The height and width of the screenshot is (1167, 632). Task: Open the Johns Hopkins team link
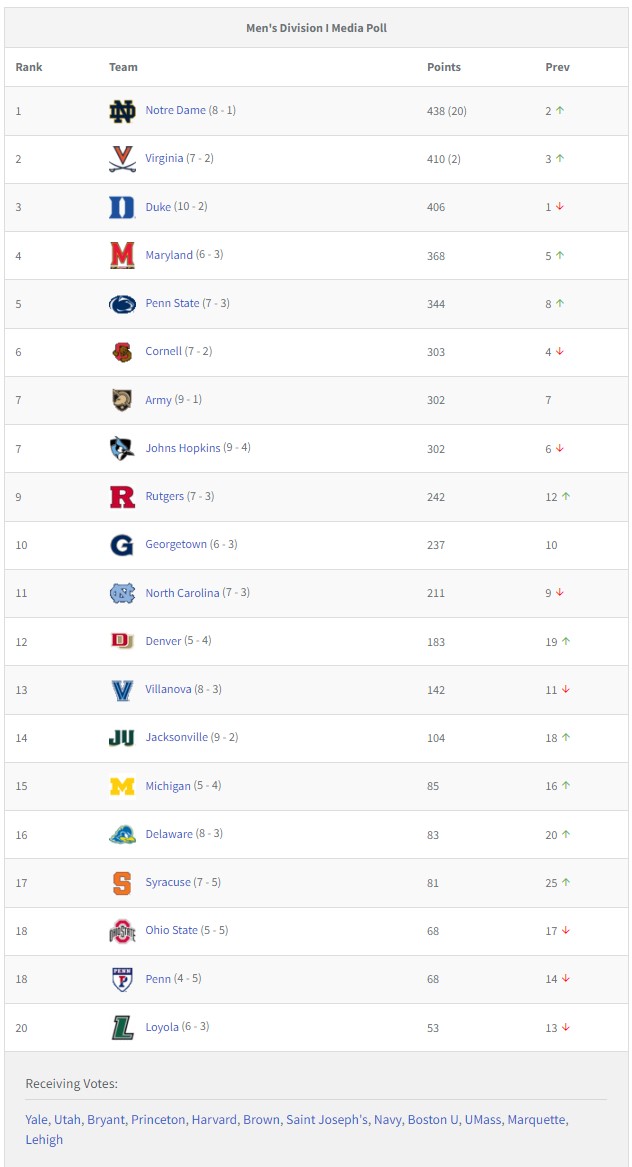(x=182, y=448)
